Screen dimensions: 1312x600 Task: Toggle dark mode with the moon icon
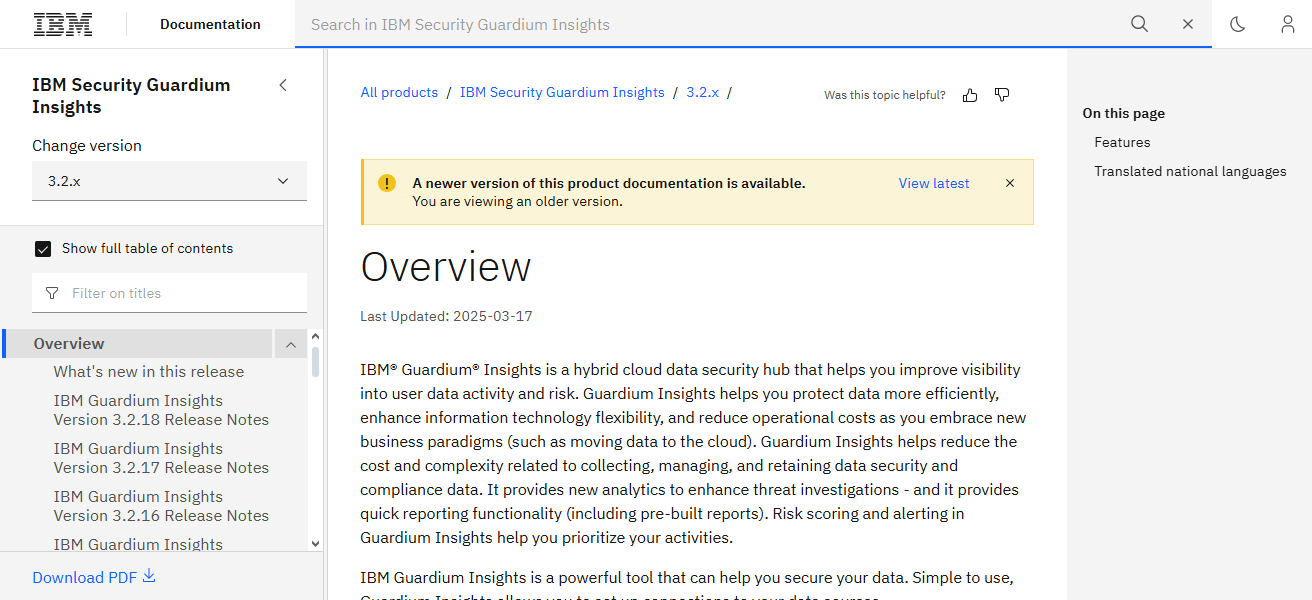click(1237, 23)
